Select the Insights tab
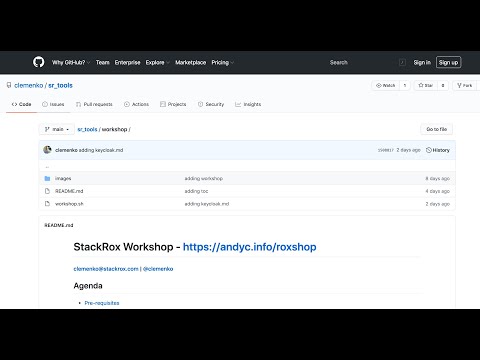Image resolution: width=480 pixels, height=360 pixels. [x=248, y=104]
